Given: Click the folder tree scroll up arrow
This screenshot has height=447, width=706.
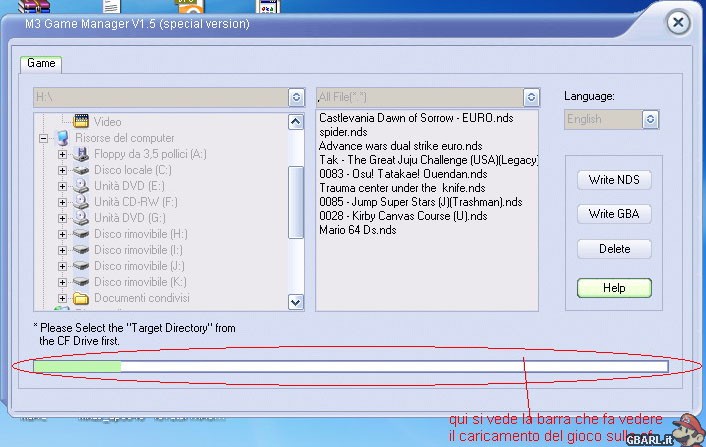Looking at the screenshot, I should pos(296,122).
